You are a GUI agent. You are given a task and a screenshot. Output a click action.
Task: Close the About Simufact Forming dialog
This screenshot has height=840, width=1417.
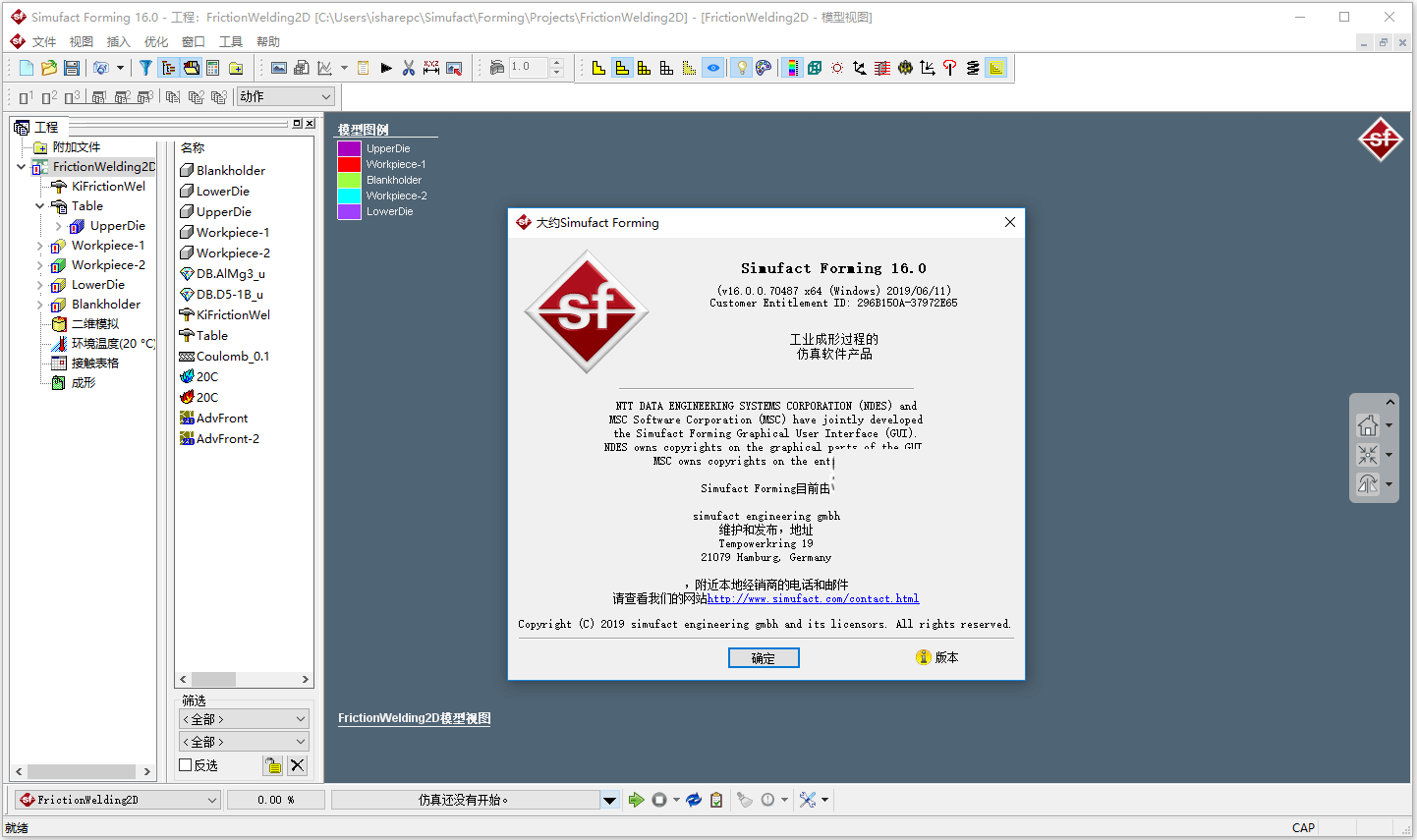[1010, 222]
